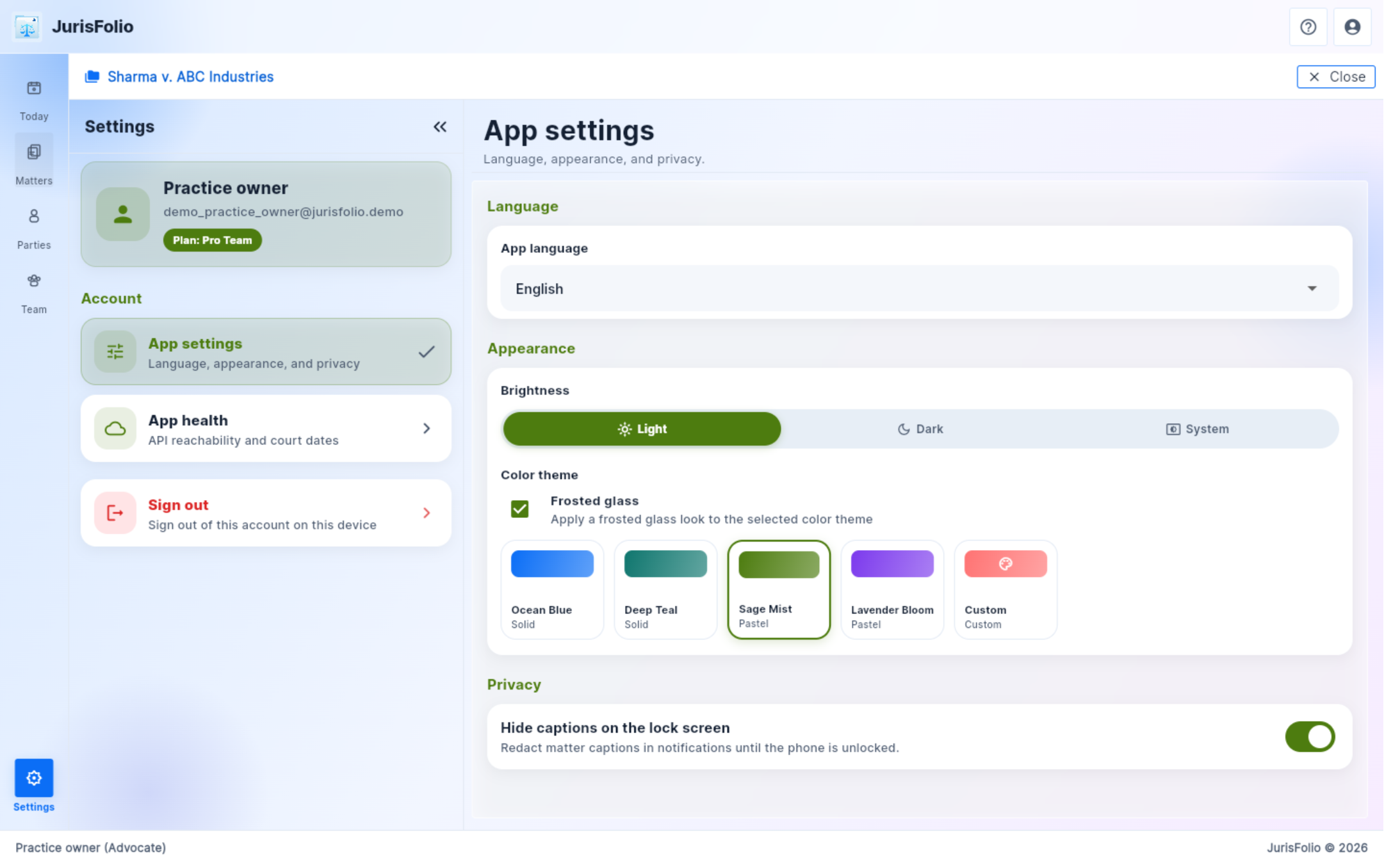
Task: Open the App language dropdown
Action: tap(919, 289)
